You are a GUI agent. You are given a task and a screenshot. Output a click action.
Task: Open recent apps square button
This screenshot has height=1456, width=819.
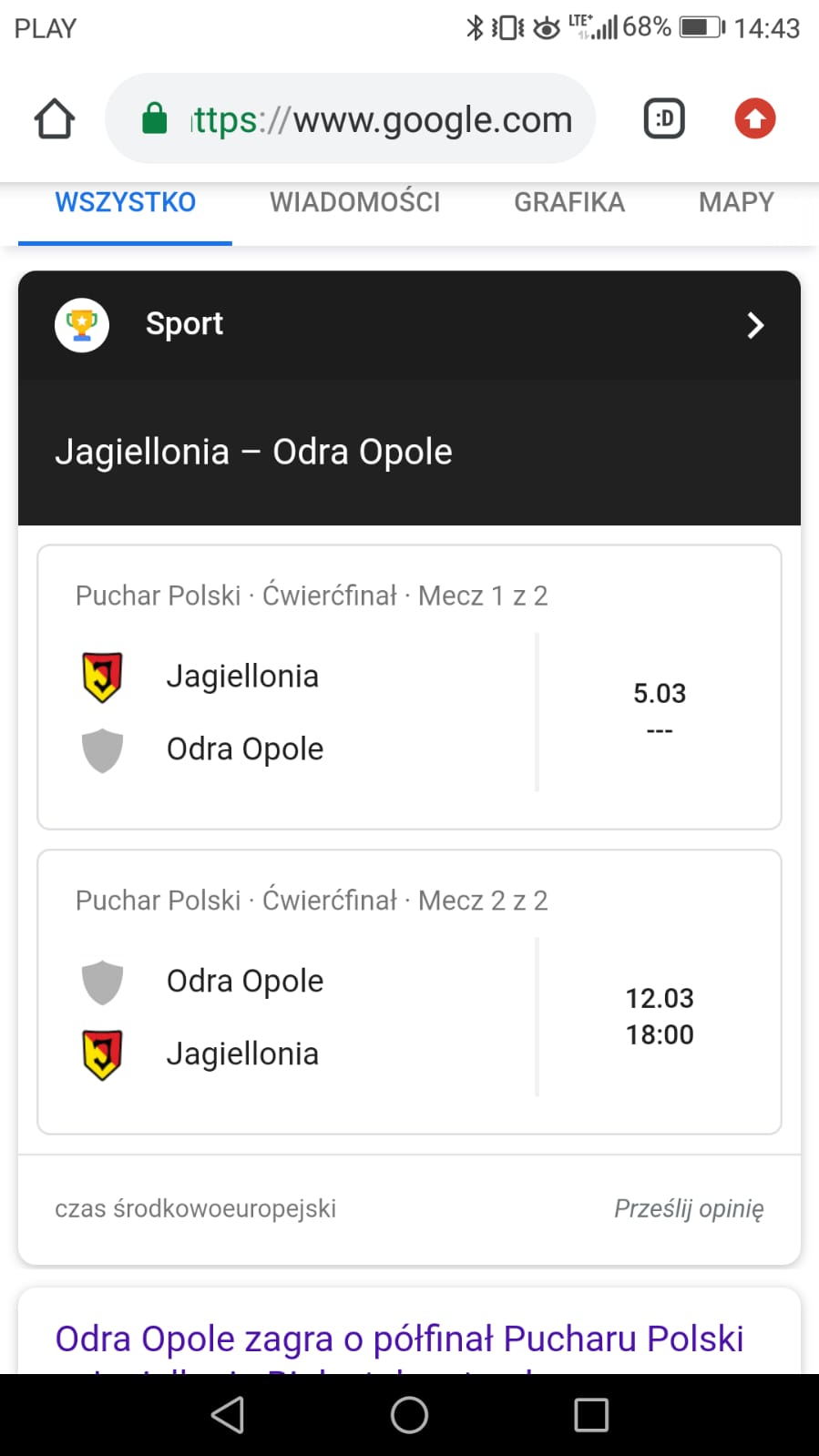point(590,1415)
